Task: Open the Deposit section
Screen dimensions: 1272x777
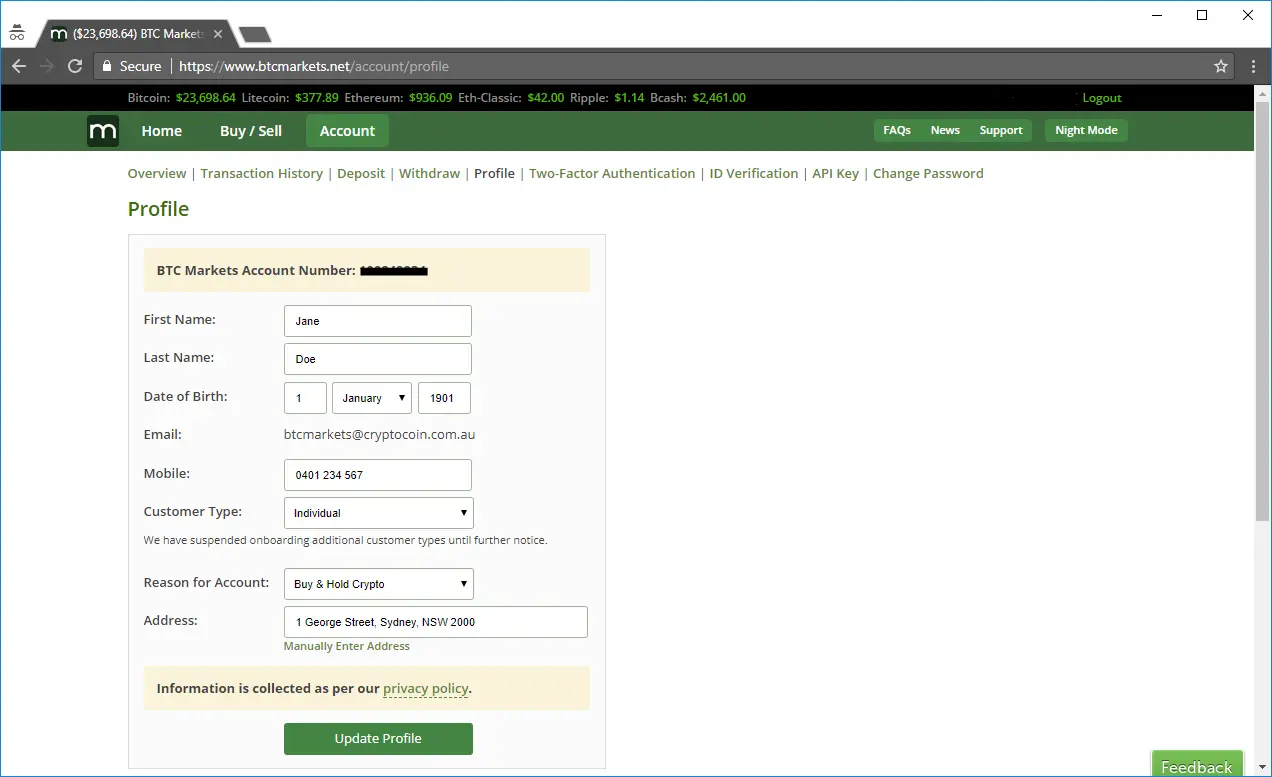Action: click(x=361, y=173)
